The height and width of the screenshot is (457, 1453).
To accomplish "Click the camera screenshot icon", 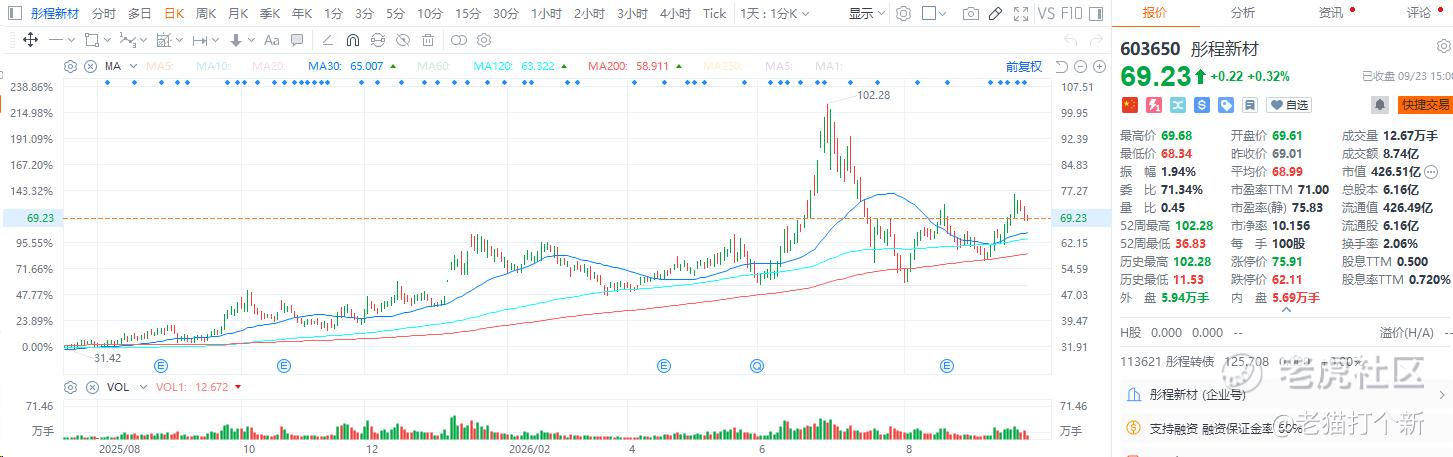I will click(x=970, y=13).
